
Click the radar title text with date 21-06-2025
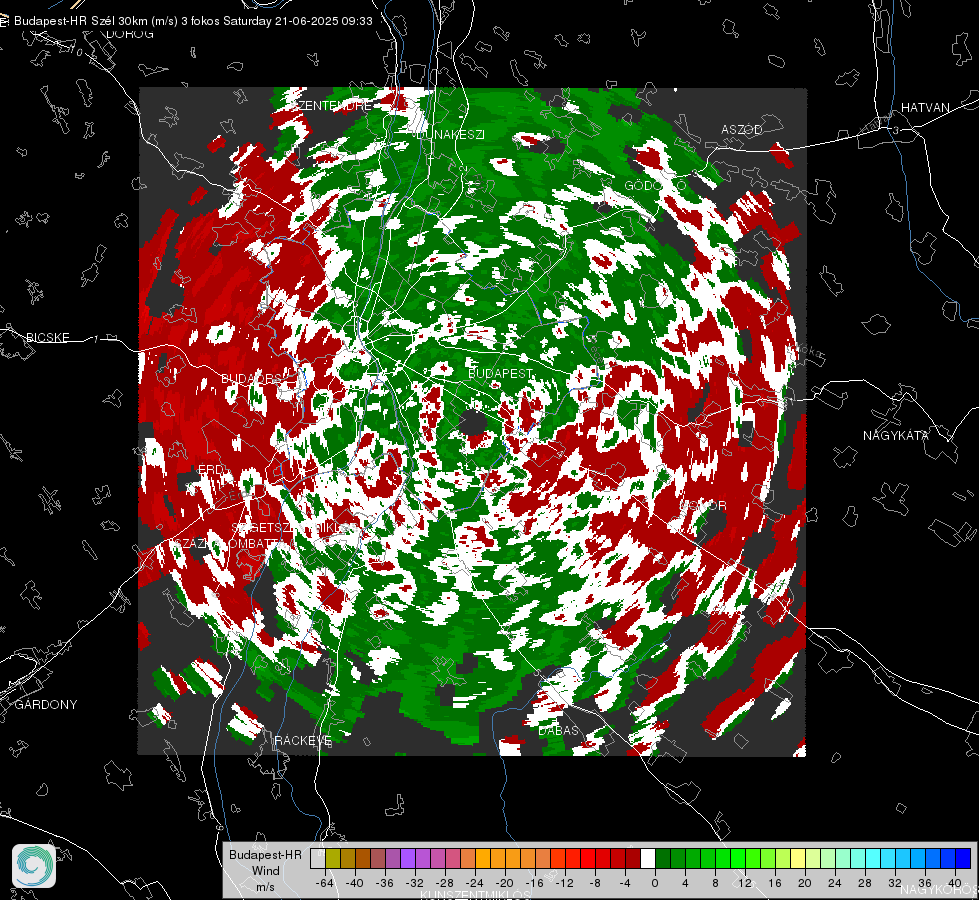193,21
